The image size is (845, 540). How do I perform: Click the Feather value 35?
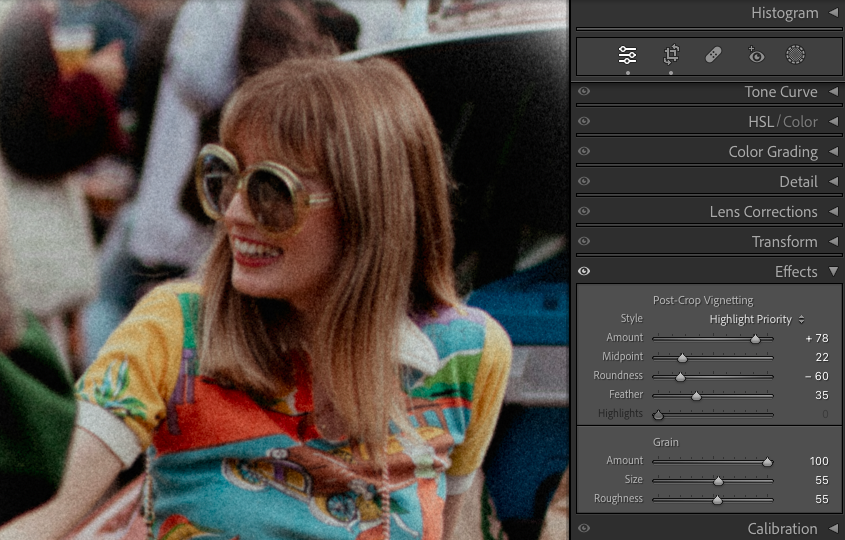pyautogui.click(x=822, y=395)
